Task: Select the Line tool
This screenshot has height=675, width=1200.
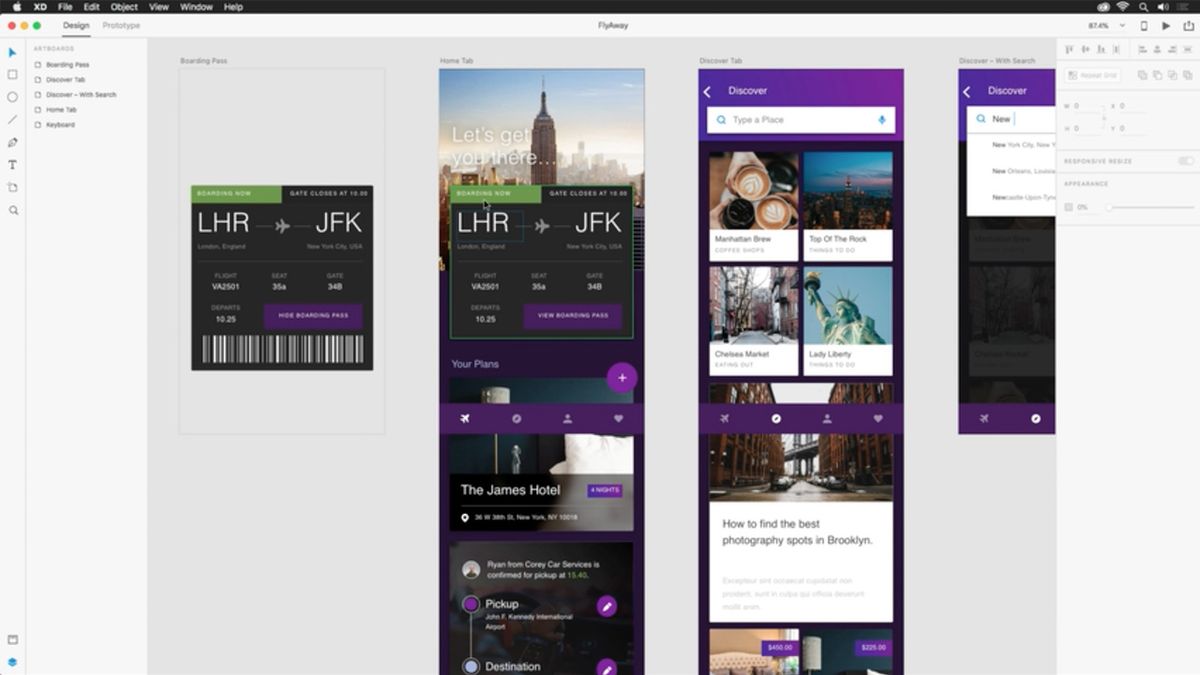Action: coord(12,120)
